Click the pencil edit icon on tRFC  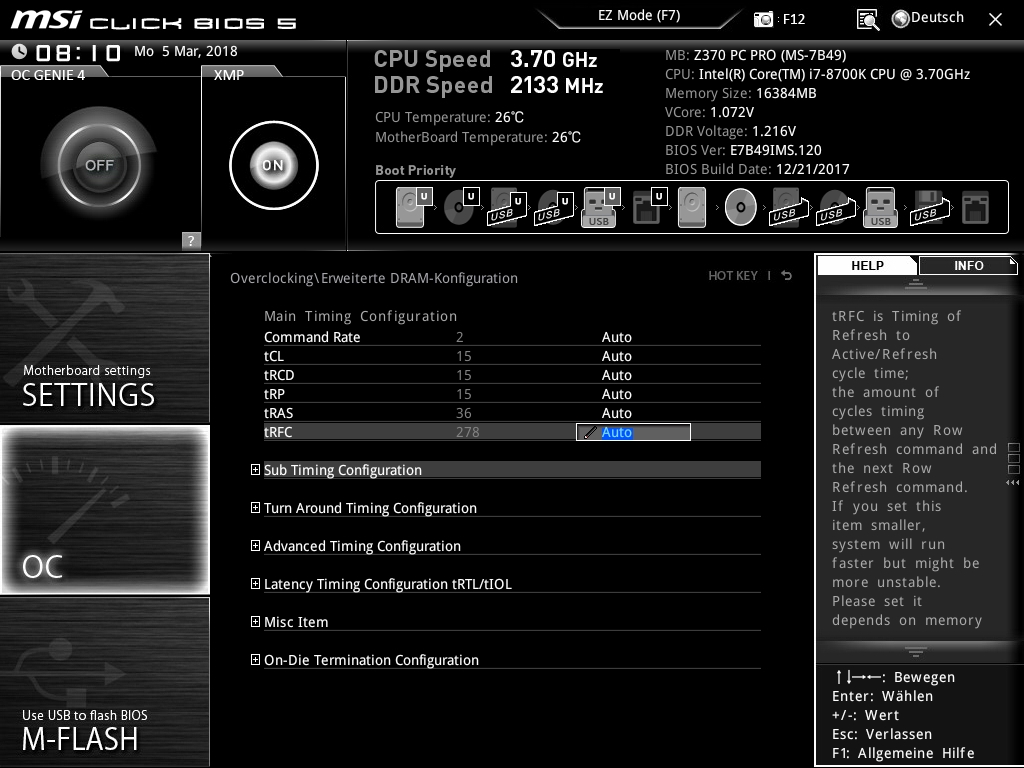point(590,432)
